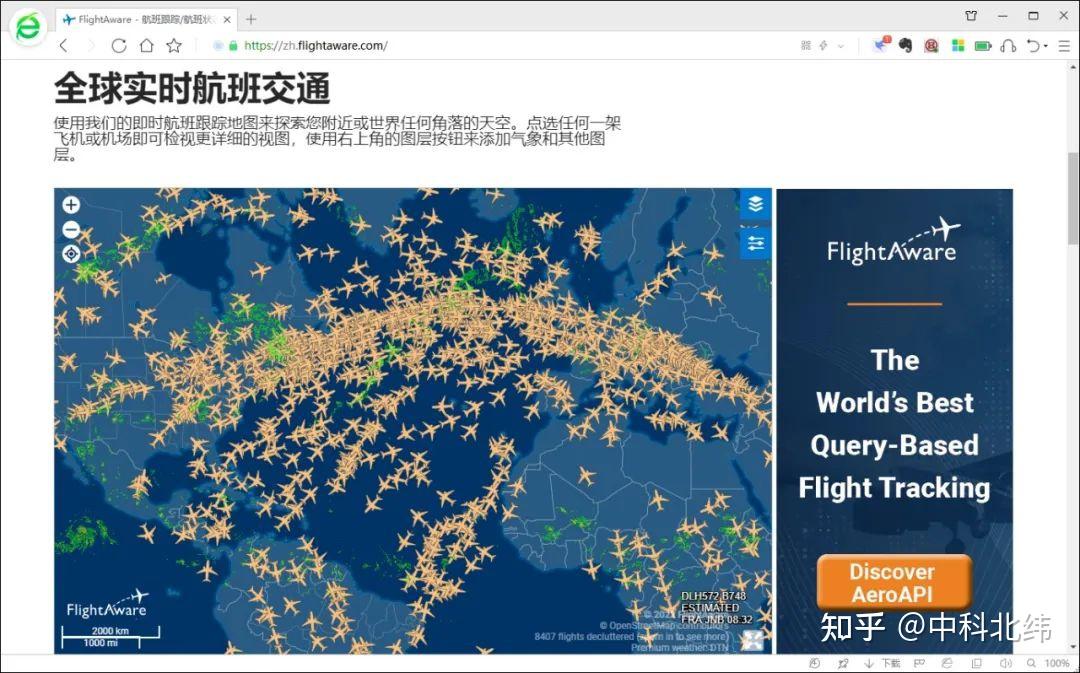Click the rocket accelerator status icon
Viewport: 1080px width, 673px height.
(843, 663)
